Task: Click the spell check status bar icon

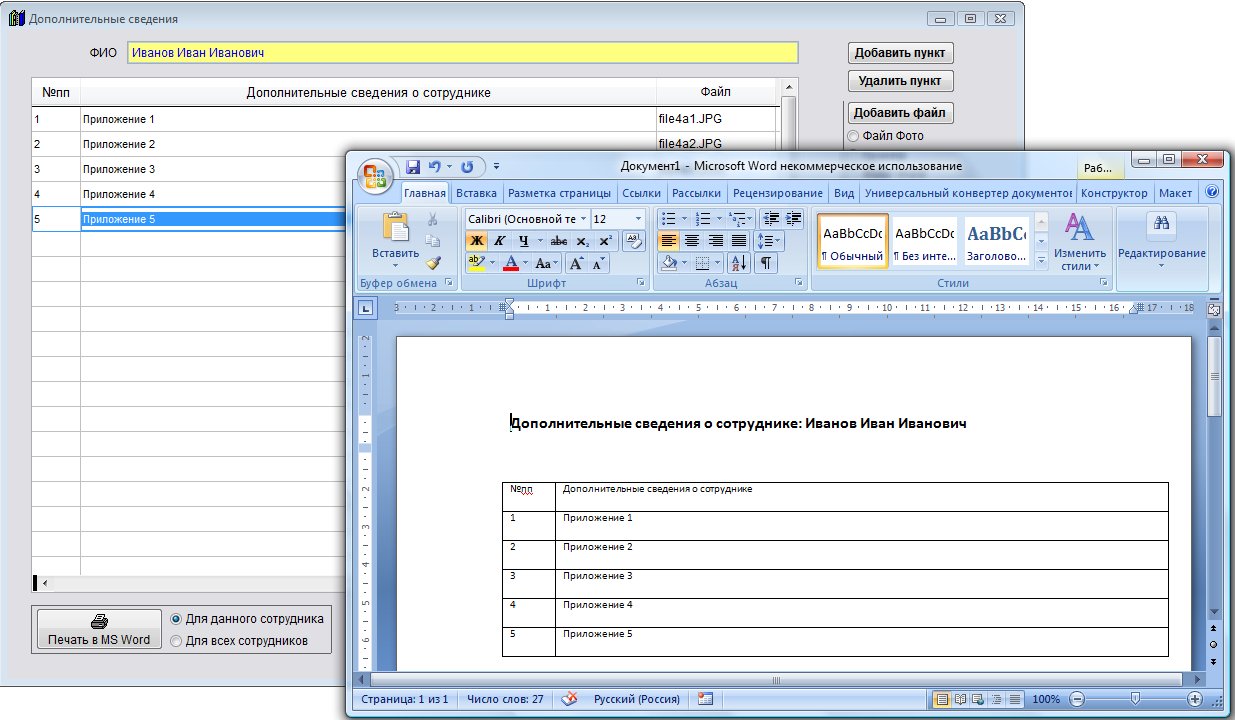Action: (x=569, y=699)
